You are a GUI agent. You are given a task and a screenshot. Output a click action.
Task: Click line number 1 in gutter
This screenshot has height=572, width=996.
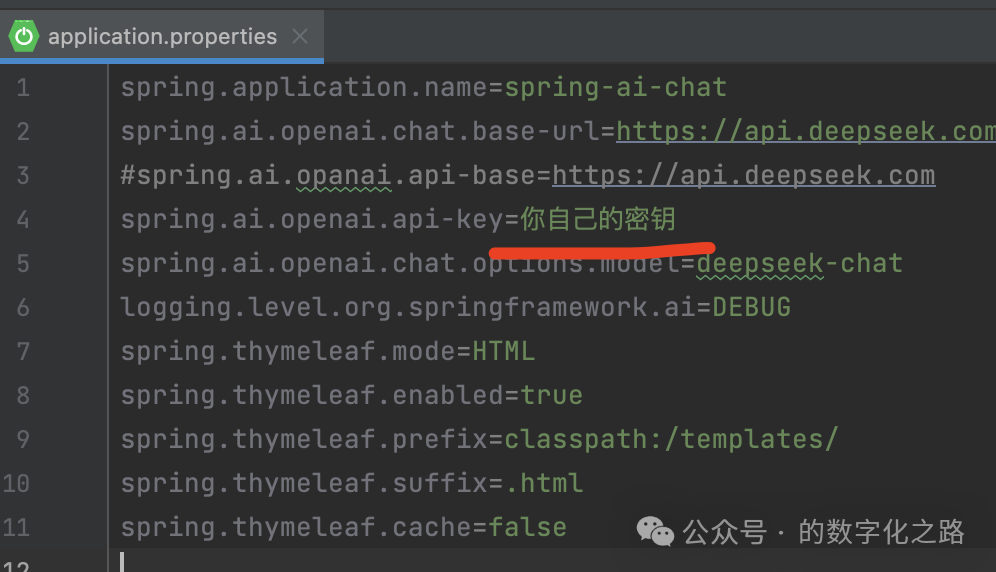click(23, 88)
